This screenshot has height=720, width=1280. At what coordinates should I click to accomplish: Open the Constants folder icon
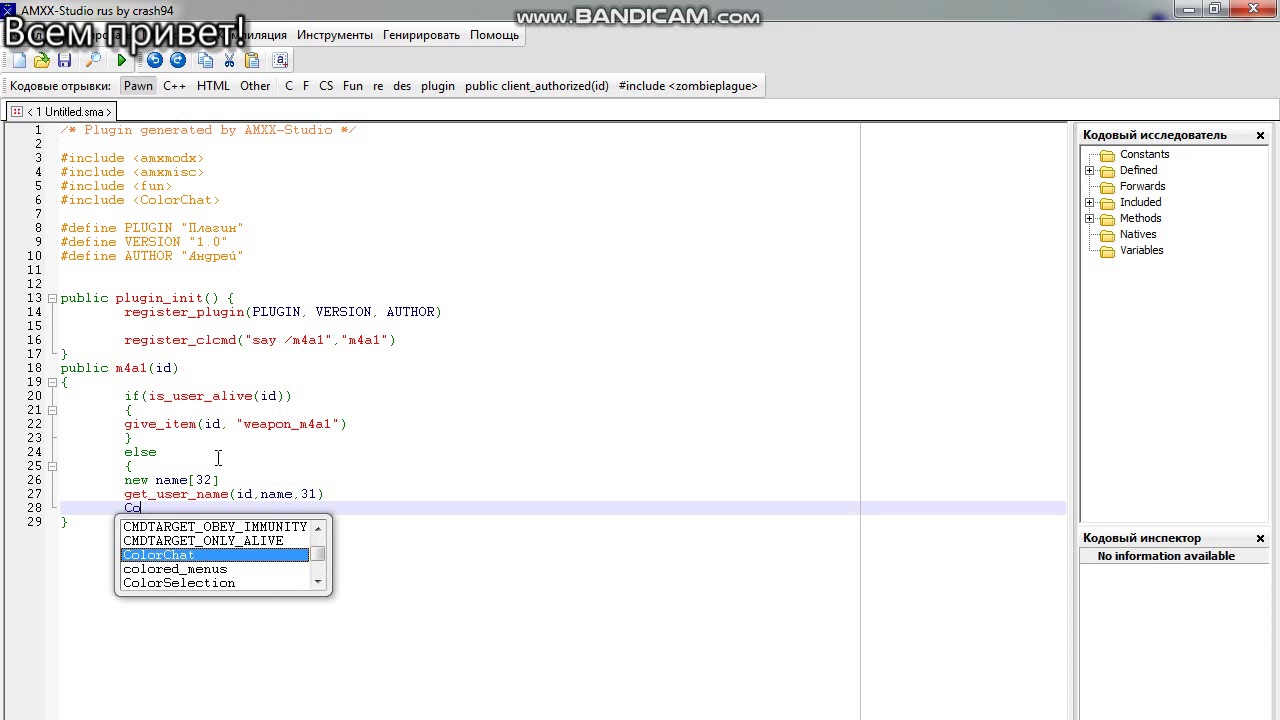point(1107,155)
